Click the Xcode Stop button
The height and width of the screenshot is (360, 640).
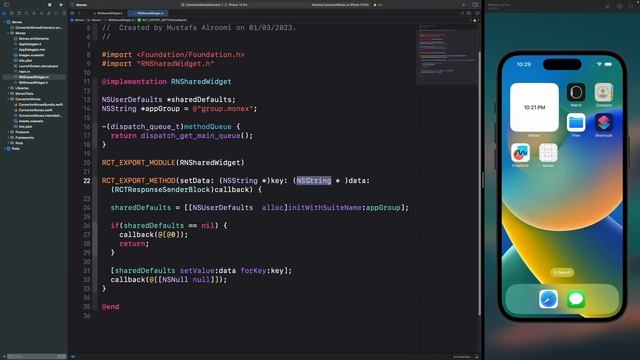pos(49,4)
